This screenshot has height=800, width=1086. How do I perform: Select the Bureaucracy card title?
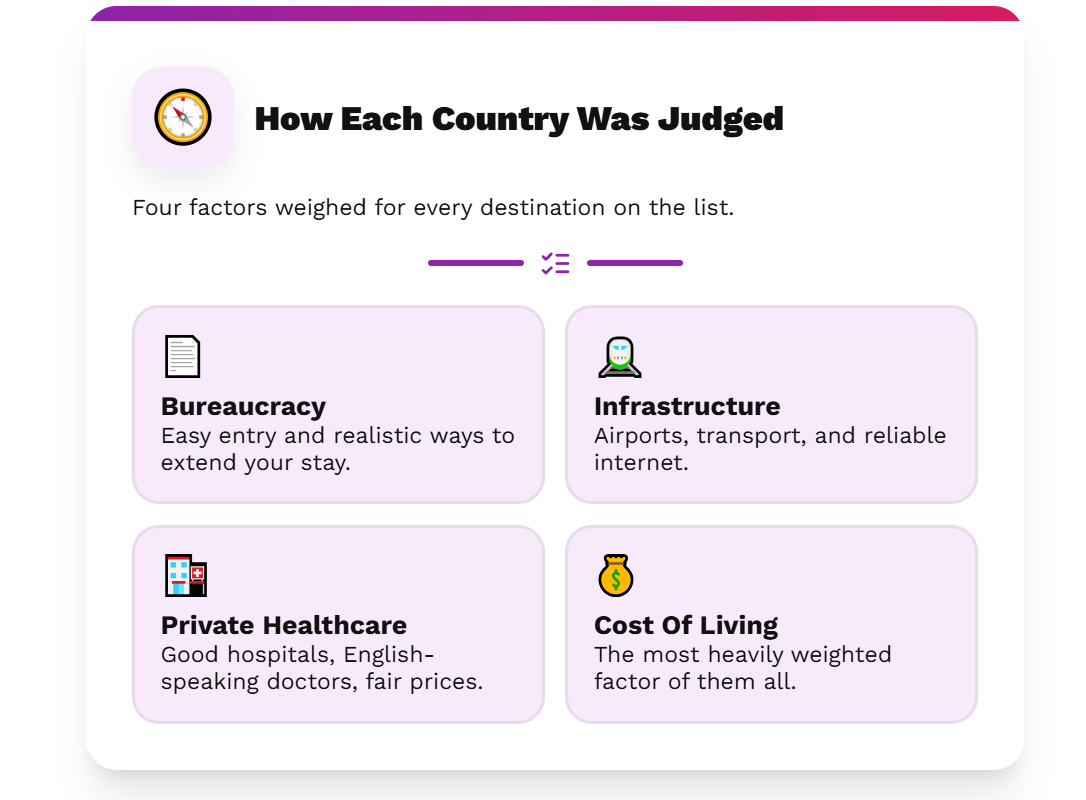tap(244, 406)
